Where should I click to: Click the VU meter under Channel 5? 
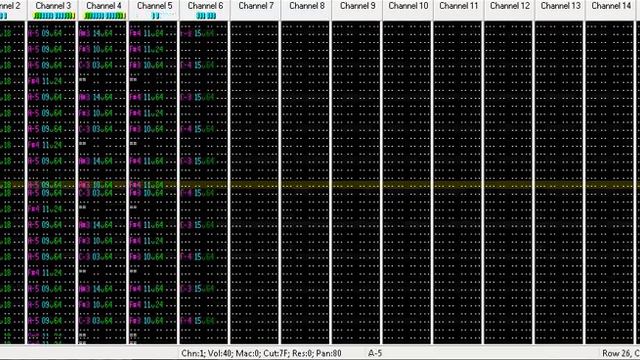(155, 16)
